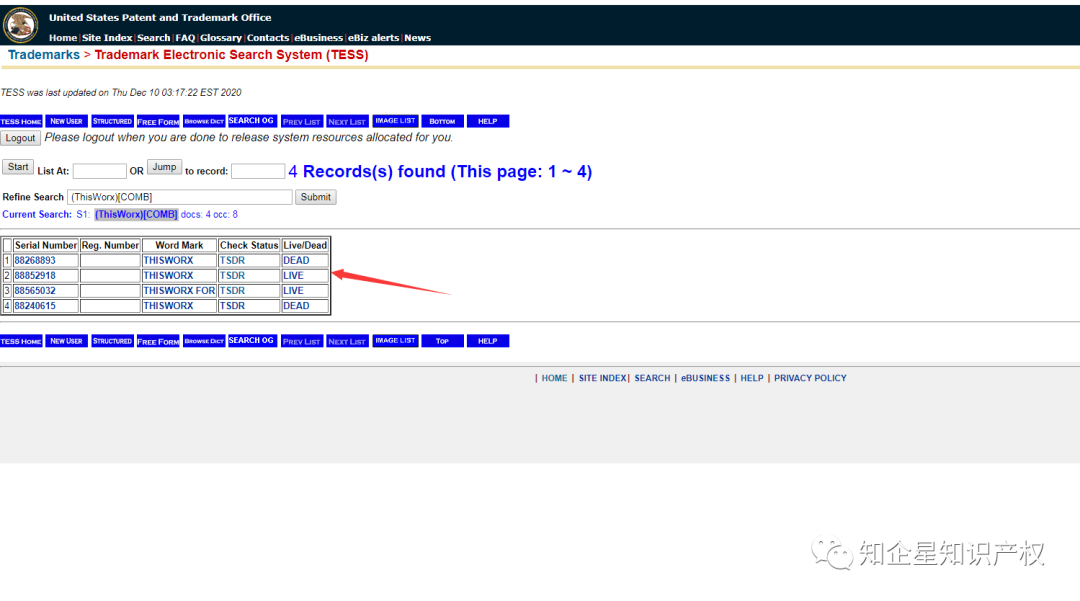The image size is (1080, 601).
Task: Open Glossary in the header menu
Action: click(220, 38)
